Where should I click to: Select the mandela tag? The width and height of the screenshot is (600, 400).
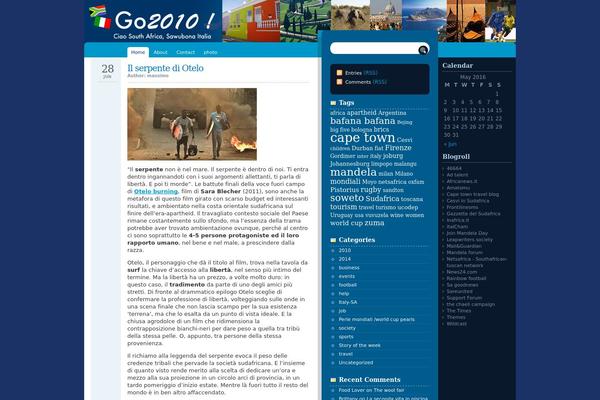[353, 172]
